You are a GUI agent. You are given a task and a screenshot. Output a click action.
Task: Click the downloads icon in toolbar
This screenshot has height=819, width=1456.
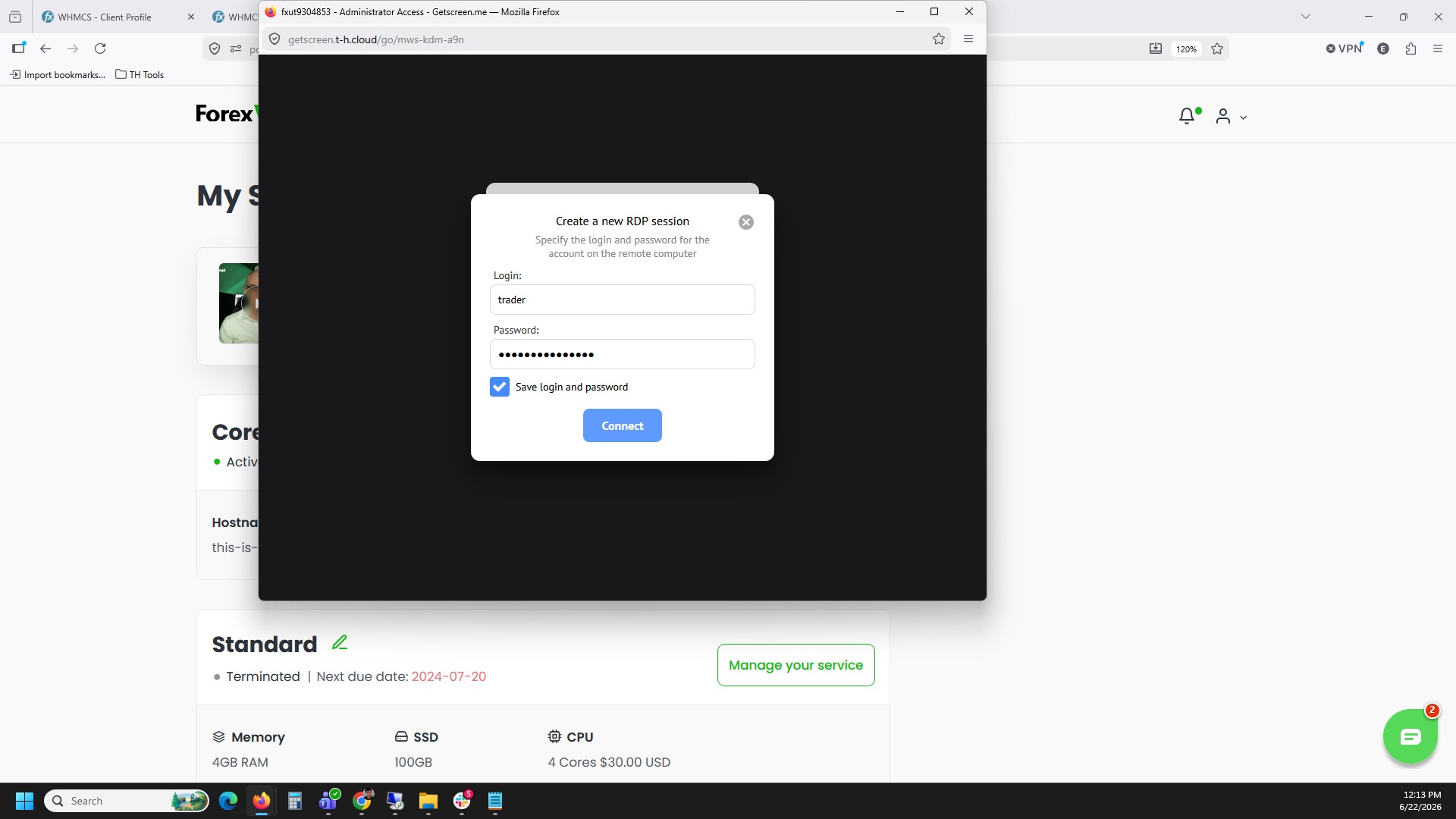click(x=1155, y=49)
